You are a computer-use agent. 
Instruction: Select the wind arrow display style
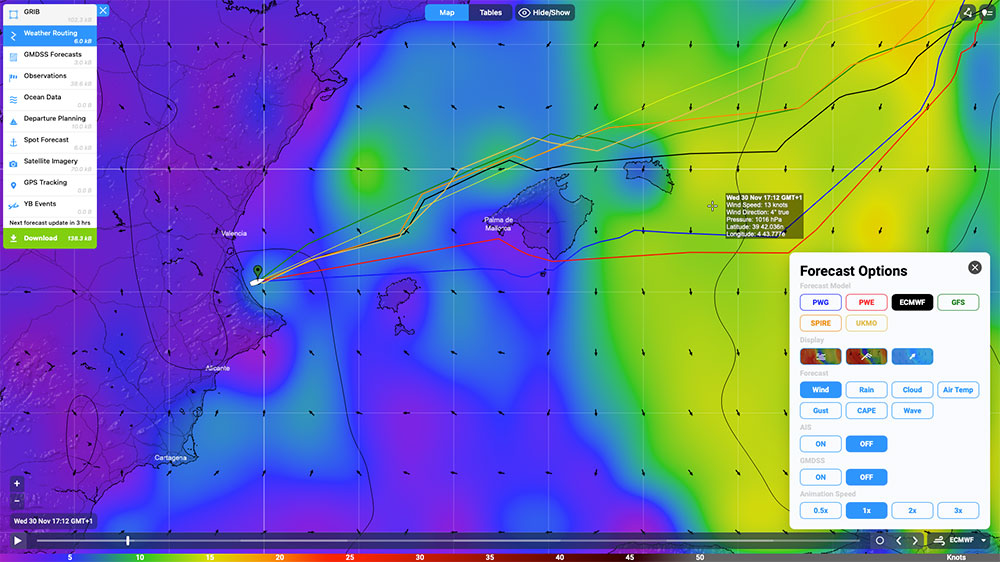(911, 357)
